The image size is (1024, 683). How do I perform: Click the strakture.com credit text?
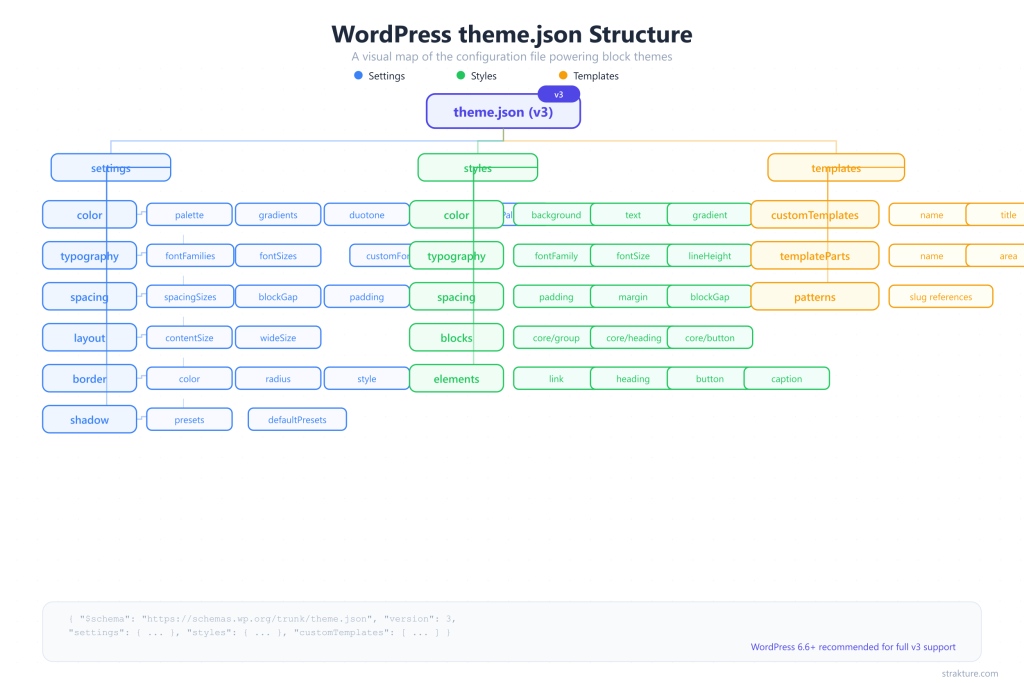[x=970, y=673]
